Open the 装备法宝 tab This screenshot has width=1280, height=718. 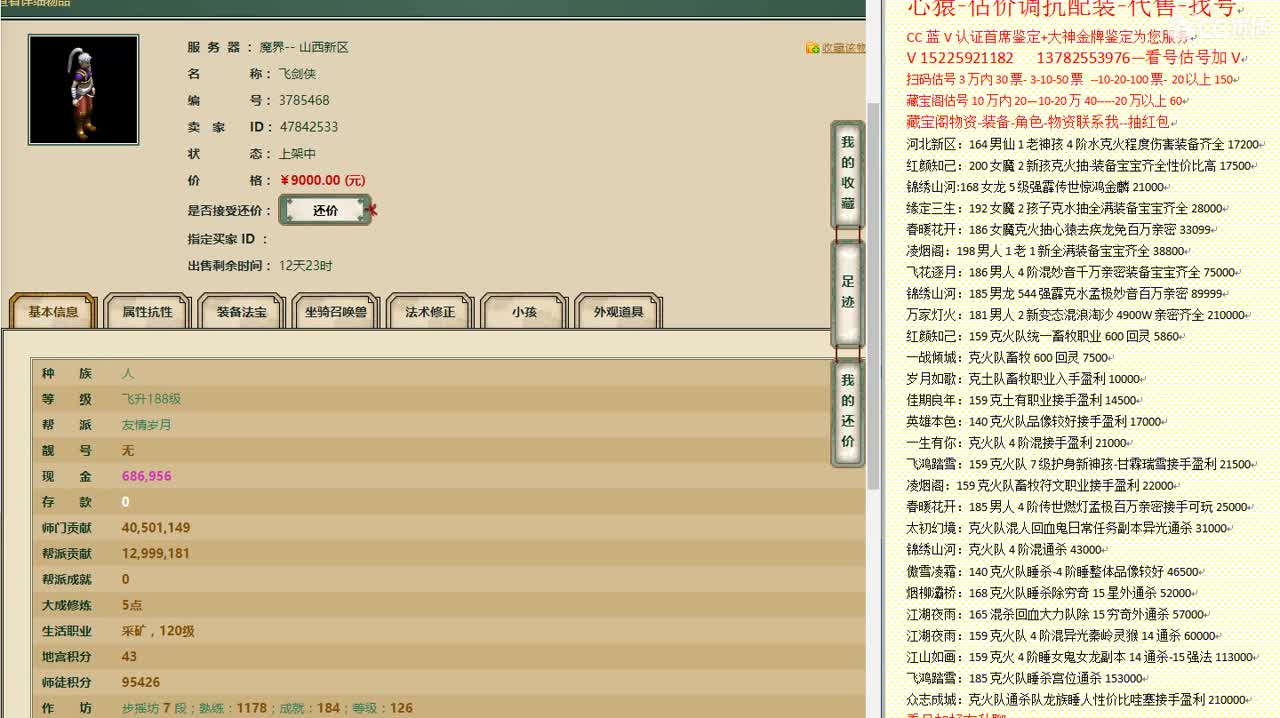pos(241,312)
